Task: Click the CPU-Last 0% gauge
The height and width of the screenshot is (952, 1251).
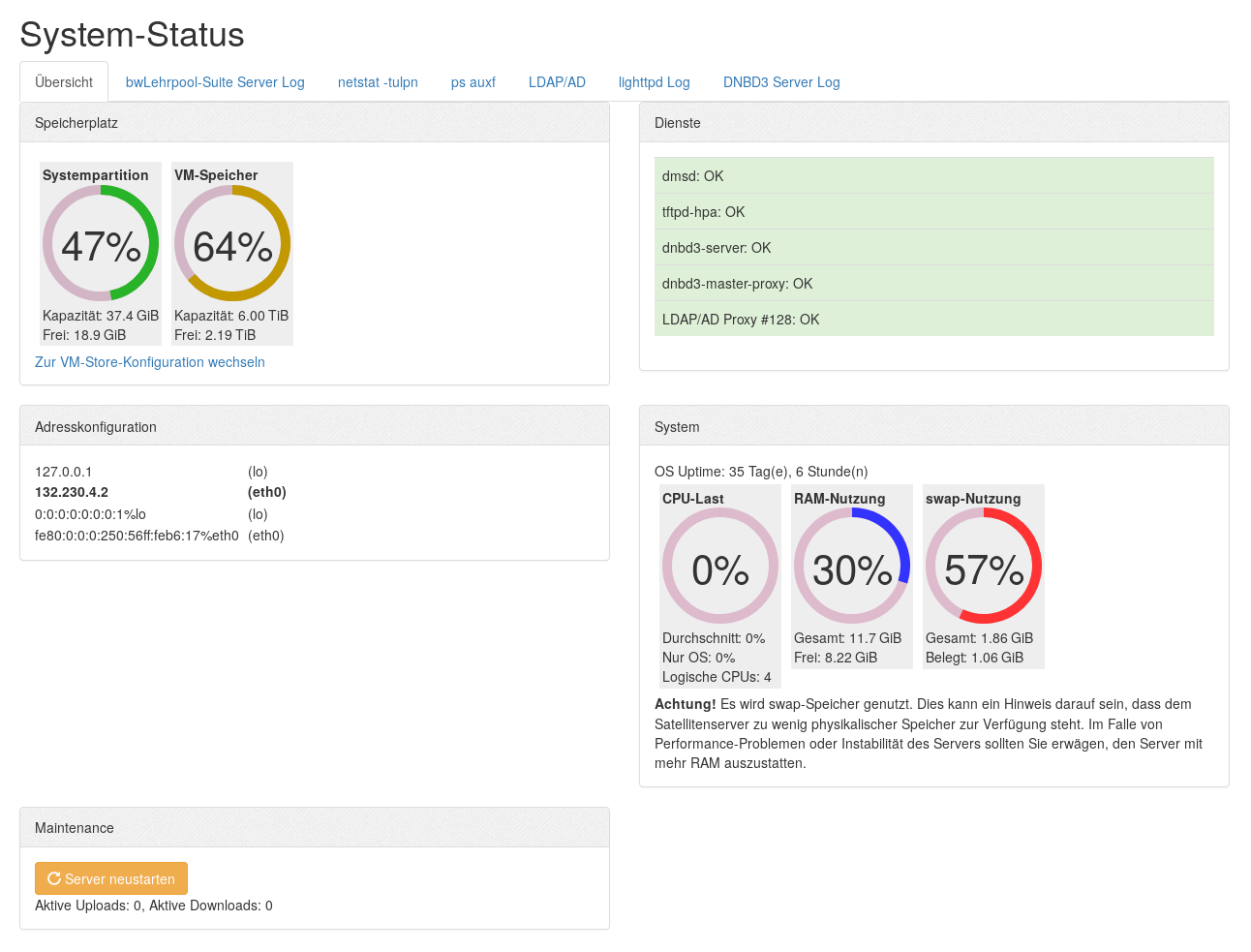Action: pyautogui.click(x=720, y=567)
